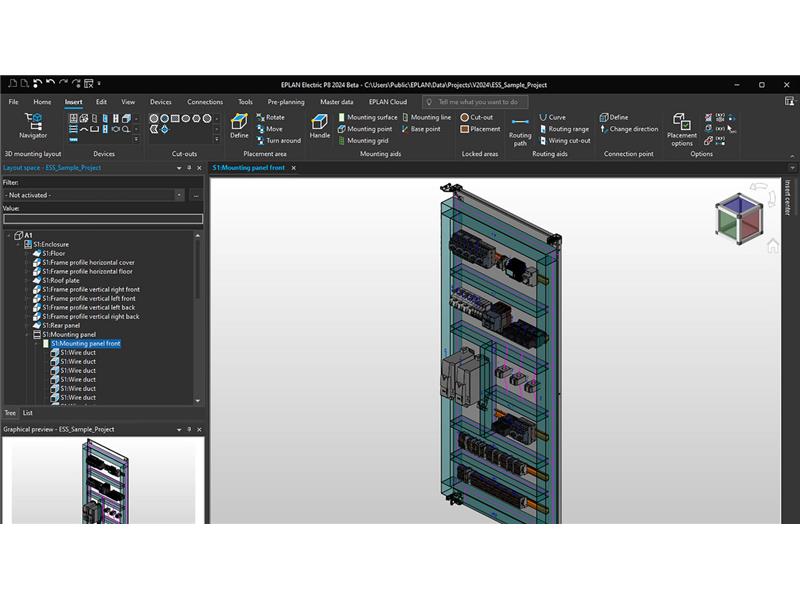Collapse the S1:Mounting panel tree node
Viewport: 800px width, 600px height.
(27, 335)
